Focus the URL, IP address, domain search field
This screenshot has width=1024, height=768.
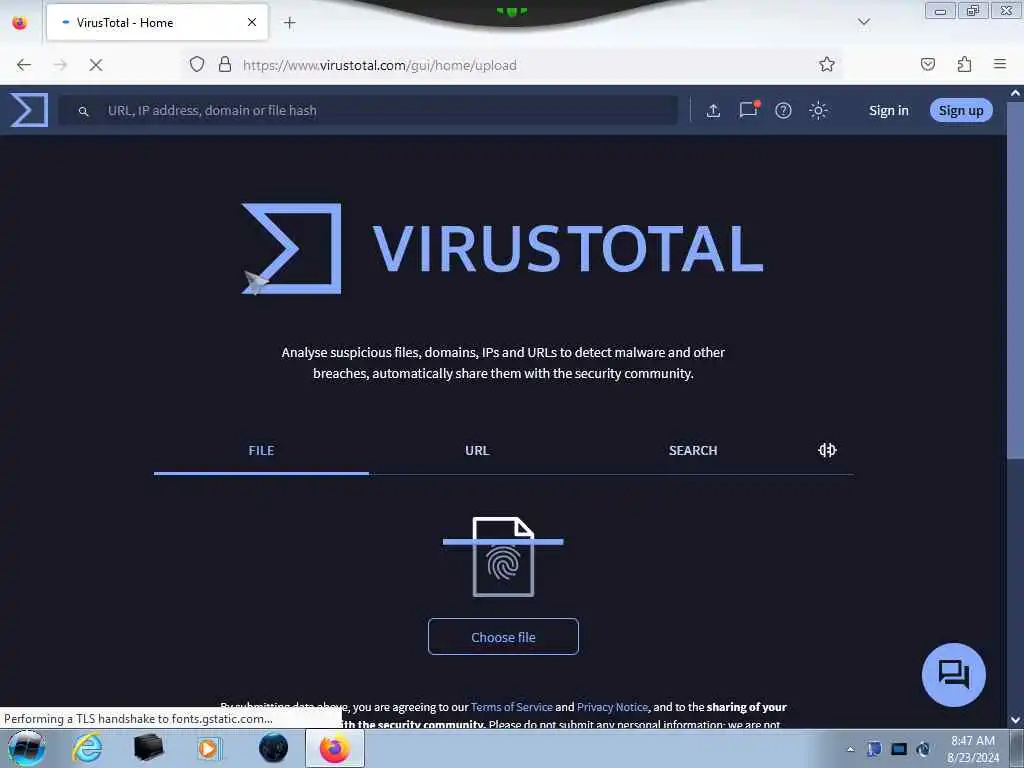point(368,110)
